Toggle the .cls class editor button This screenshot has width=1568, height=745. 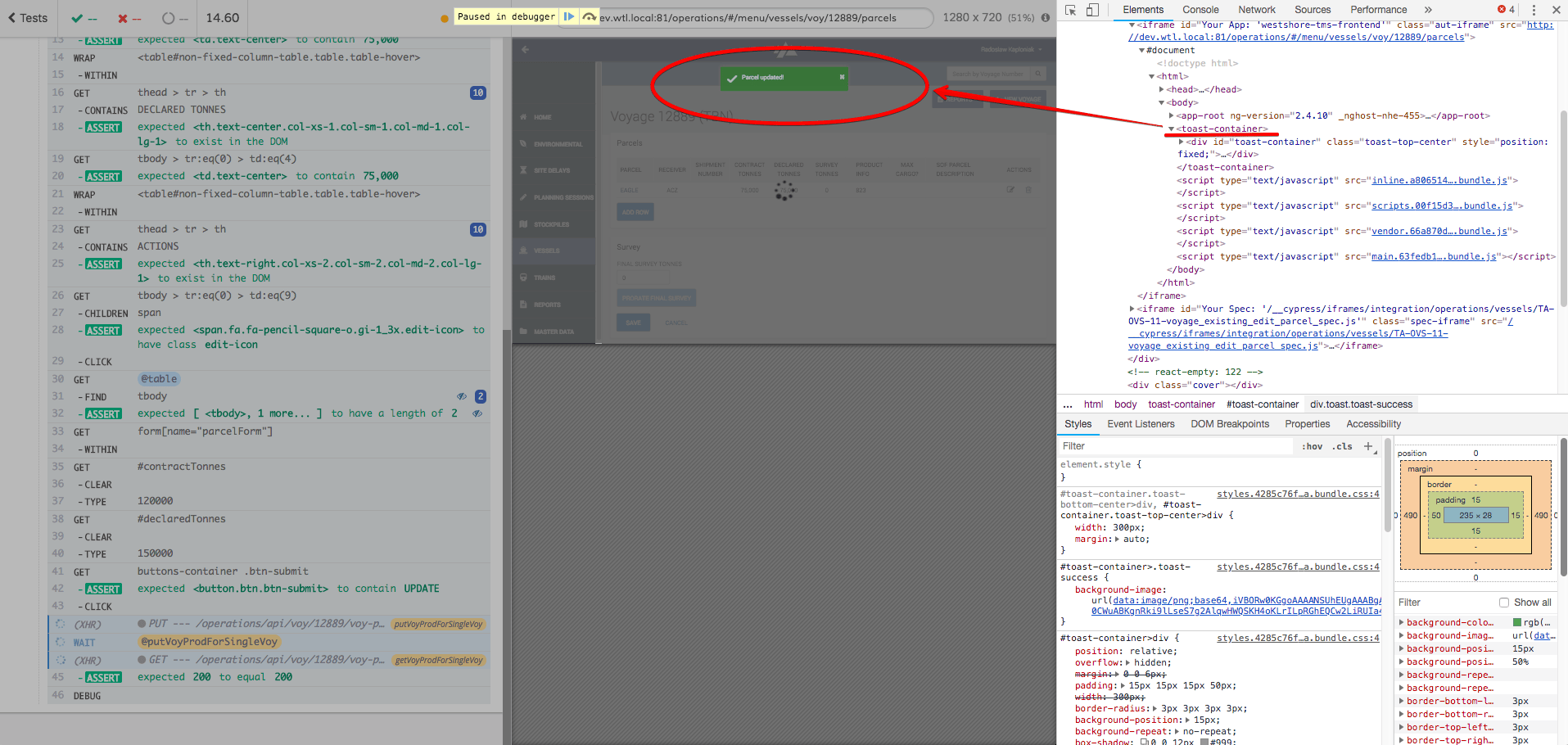pos(1343,446)
